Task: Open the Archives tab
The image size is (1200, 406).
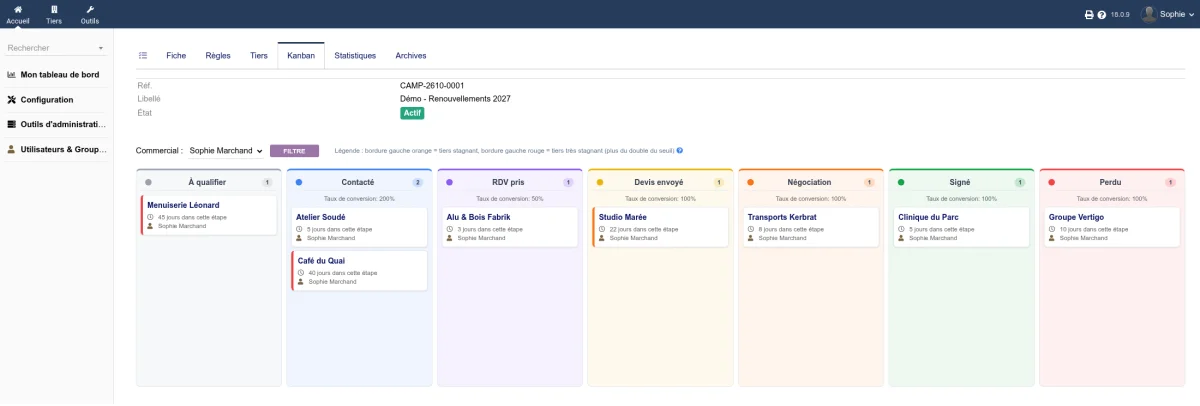Action: click(x=411, y=56)
